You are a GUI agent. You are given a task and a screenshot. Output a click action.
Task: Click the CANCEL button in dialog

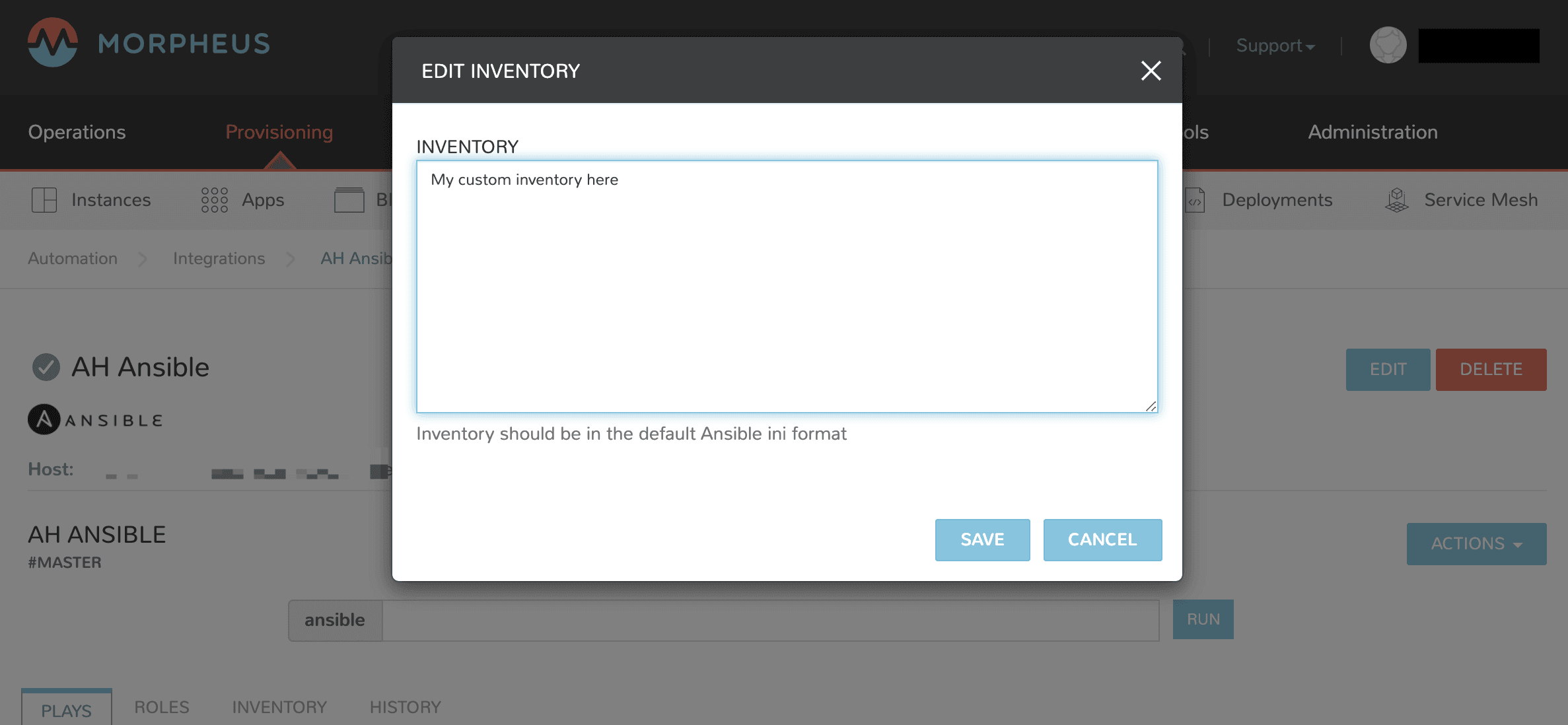tap(1102, 540)
